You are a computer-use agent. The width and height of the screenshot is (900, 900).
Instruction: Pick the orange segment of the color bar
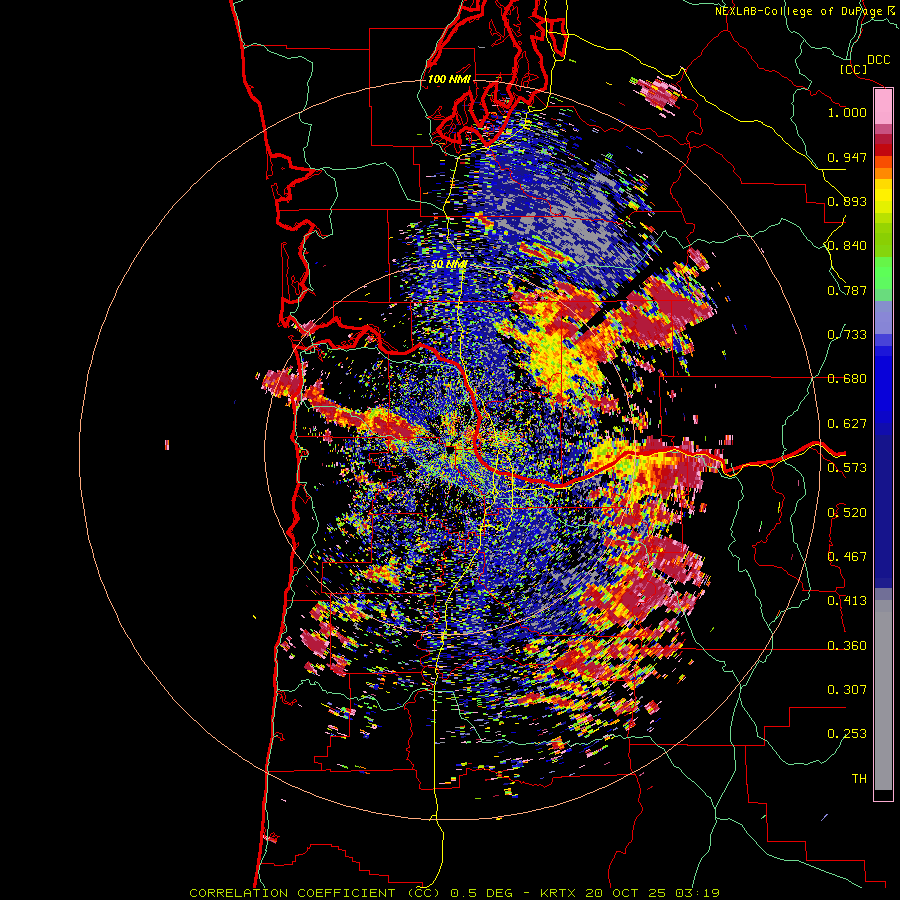point(883,173)
